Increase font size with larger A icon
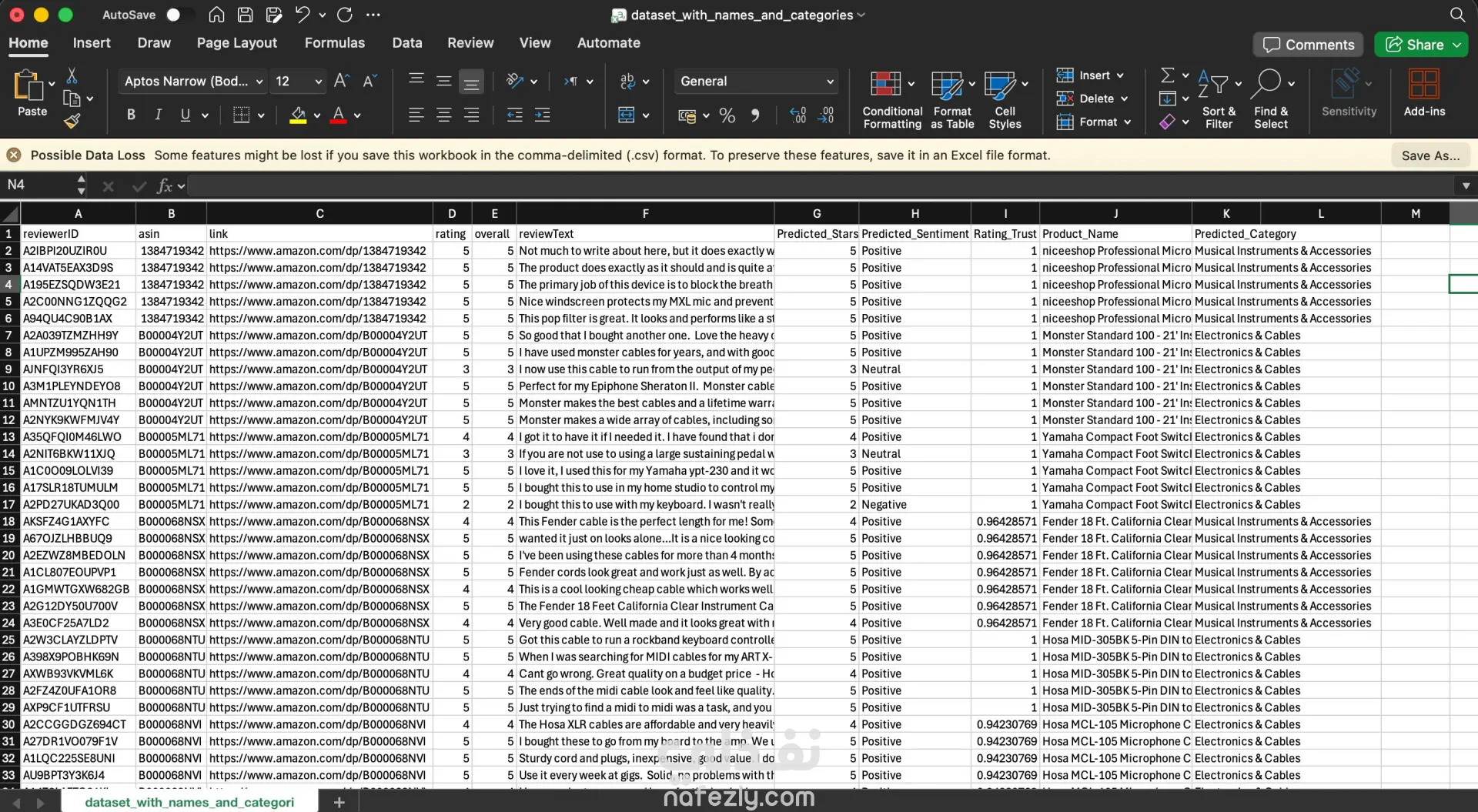Image resolution: width=1478 pixels, height=812 pixels. point(342,81)
